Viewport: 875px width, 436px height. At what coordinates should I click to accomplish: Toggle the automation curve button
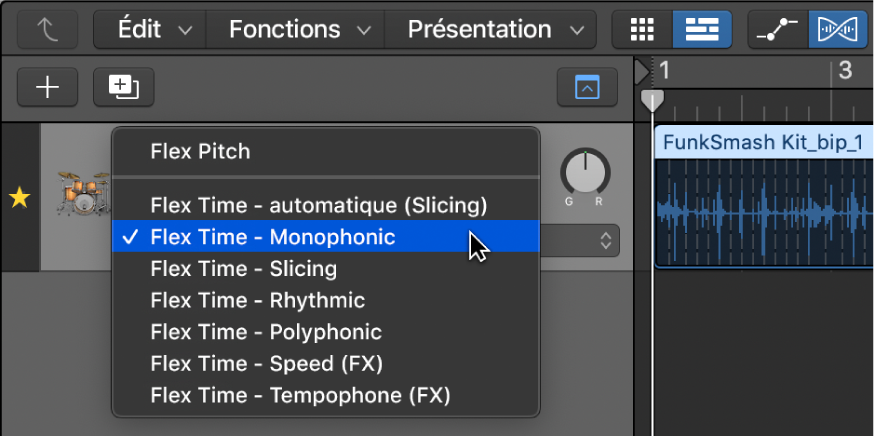point(778,29)
